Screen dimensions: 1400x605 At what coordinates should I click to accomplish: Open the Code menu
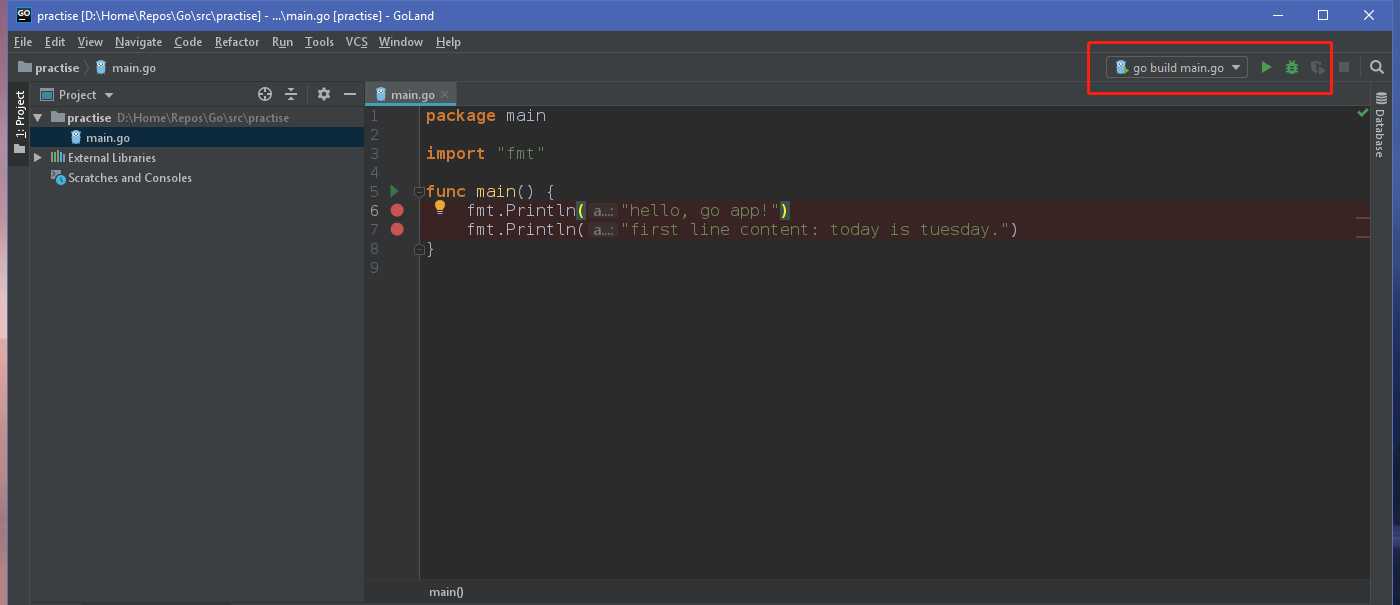(188, 42)
